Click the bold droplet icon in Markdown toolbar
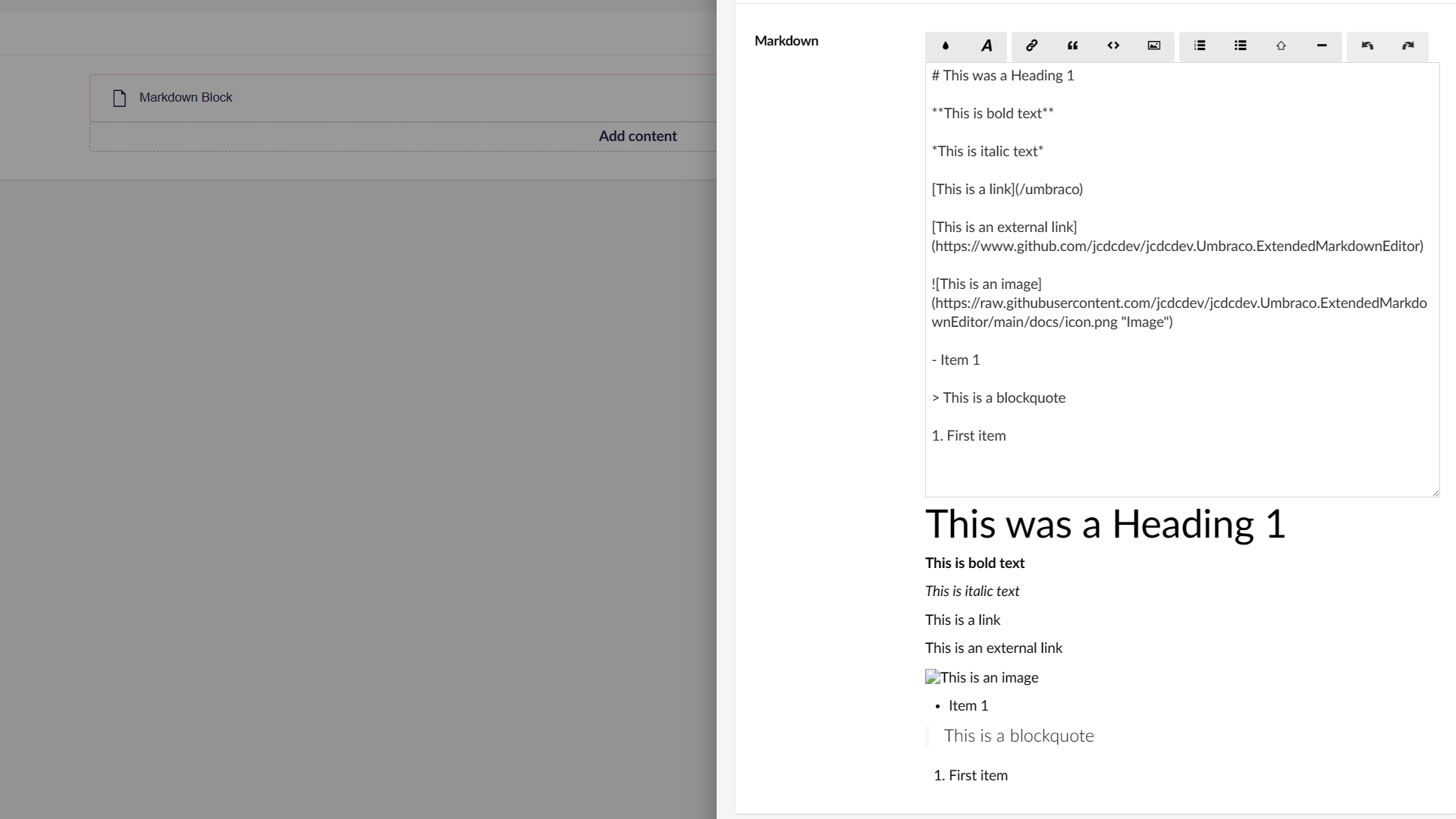Screen dimensions: 1456x819 946,45
